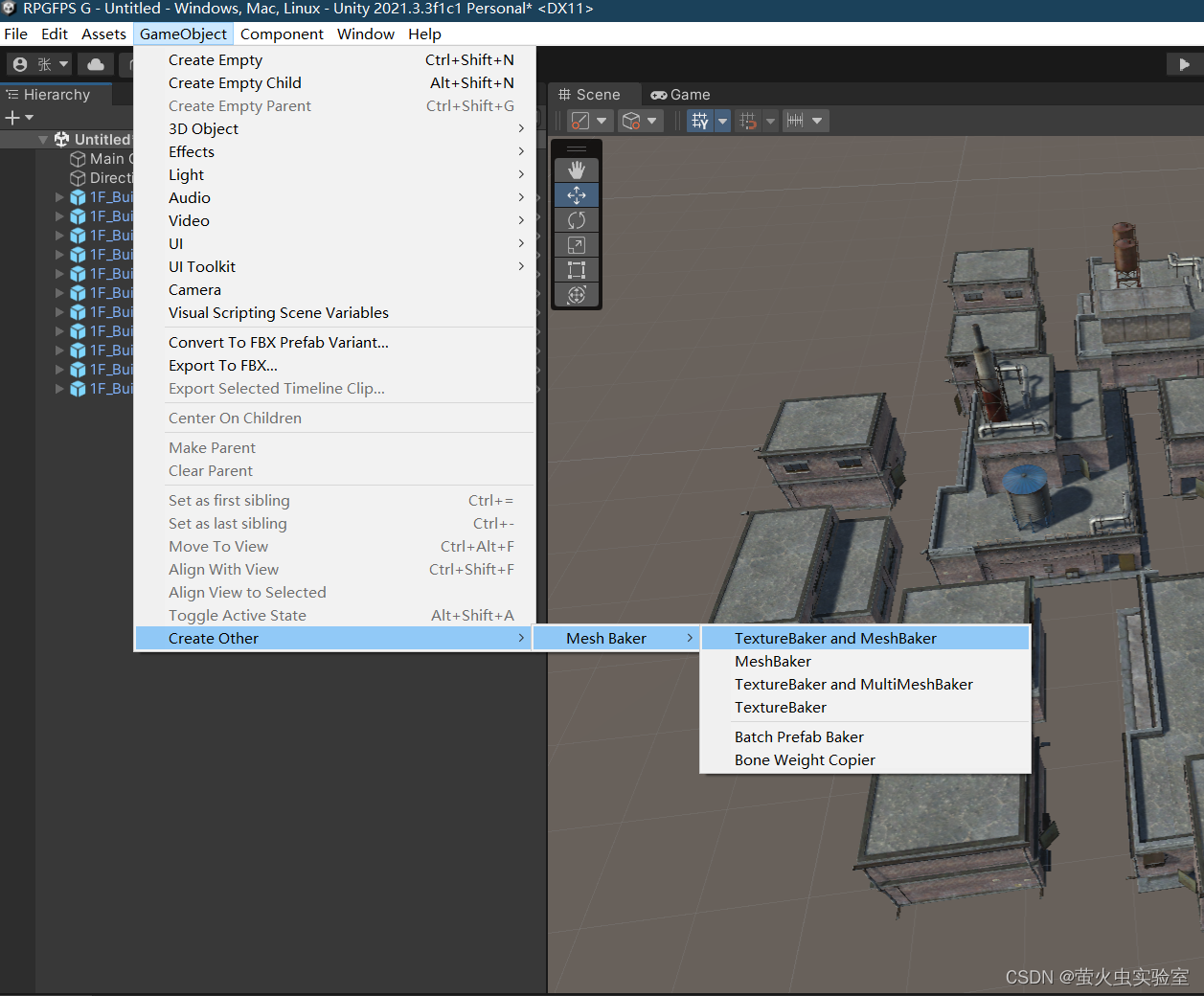The width and height of the screenshot is (1204, 996).
Task: Click the Play button
Action: (x=1184, y=64)
